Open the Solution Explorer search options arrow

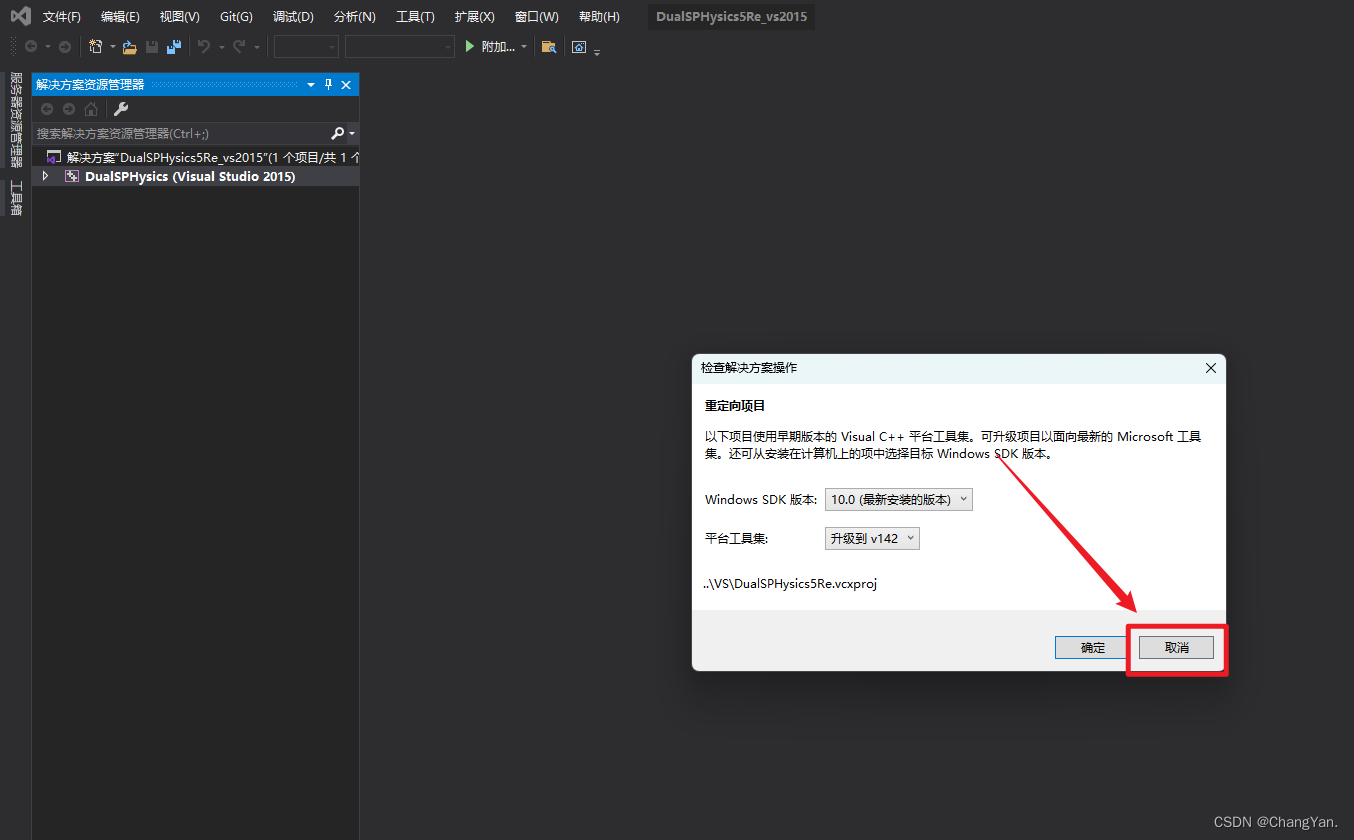click(352, 133)
